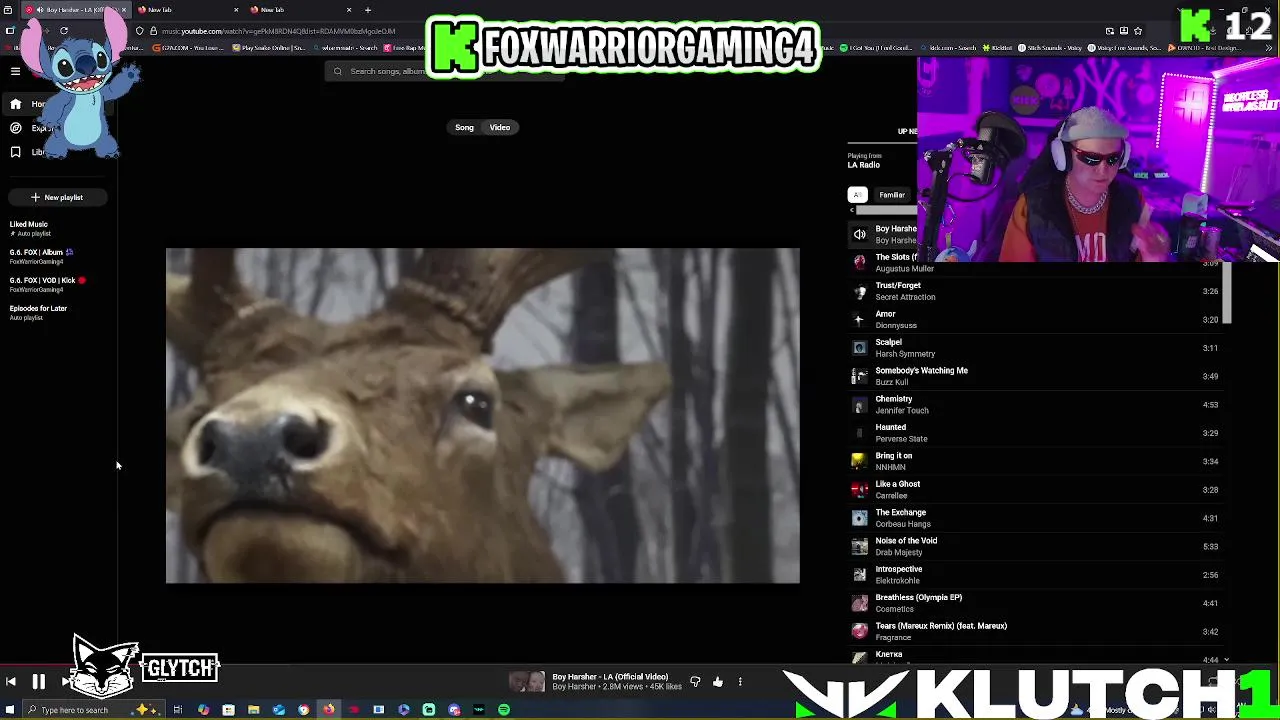1280x720 pixels.
Task: Open the GTA.COM bookmark
Action: 188,47
